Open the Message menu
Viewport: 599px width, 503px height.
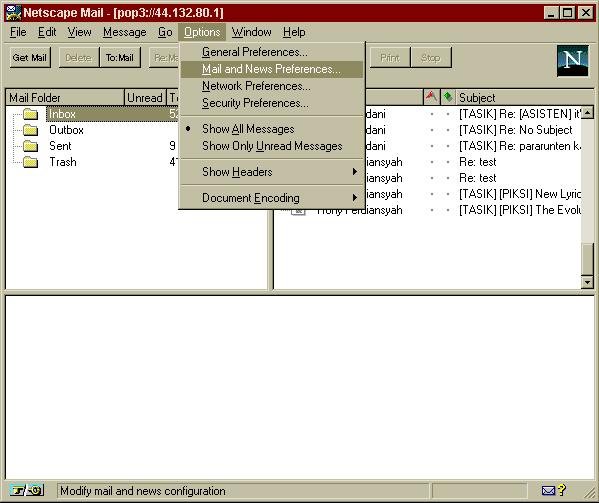[x=125, y=32]
